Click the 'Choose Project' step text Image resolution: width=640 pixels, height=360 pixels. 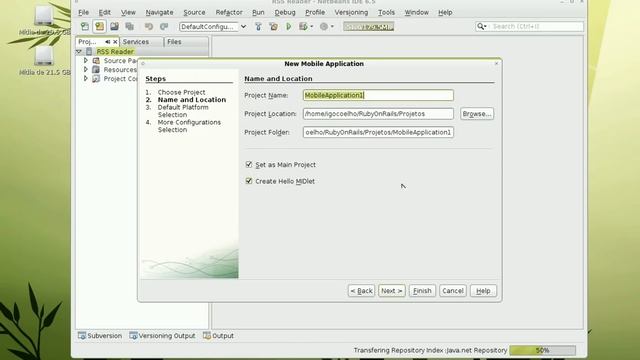tap(181, 92)
